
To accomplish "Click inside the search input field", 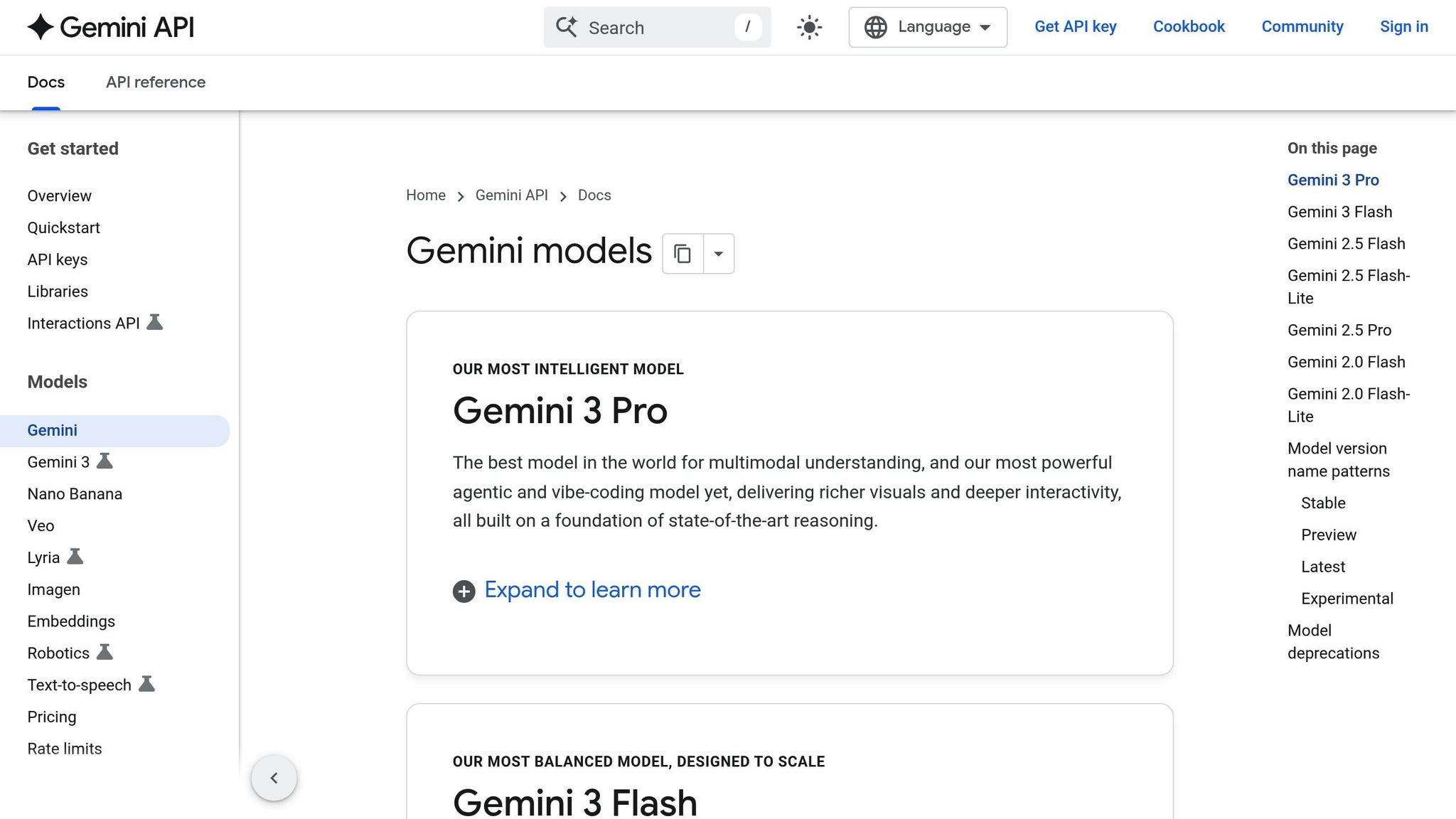I will pyautogui.click(x=640, y=27).
